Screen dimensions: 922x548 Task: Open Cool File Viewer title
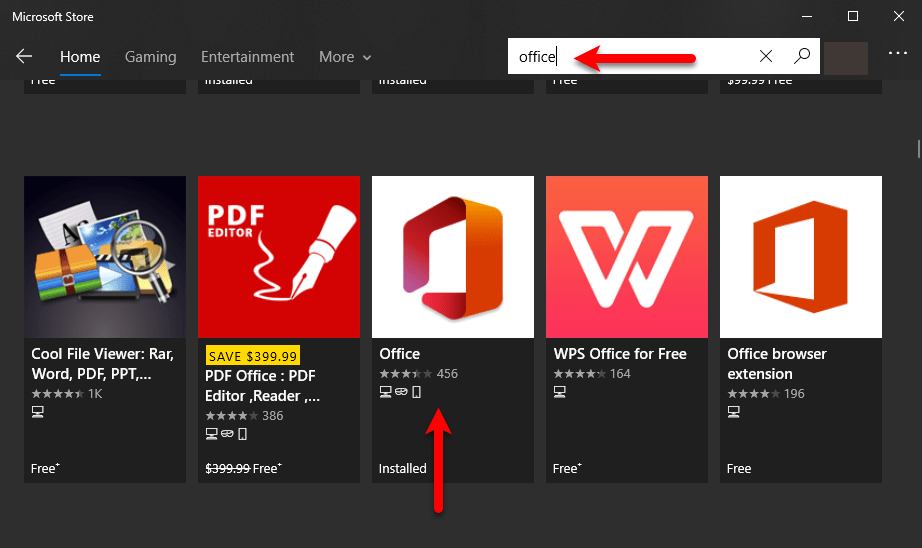103,364
